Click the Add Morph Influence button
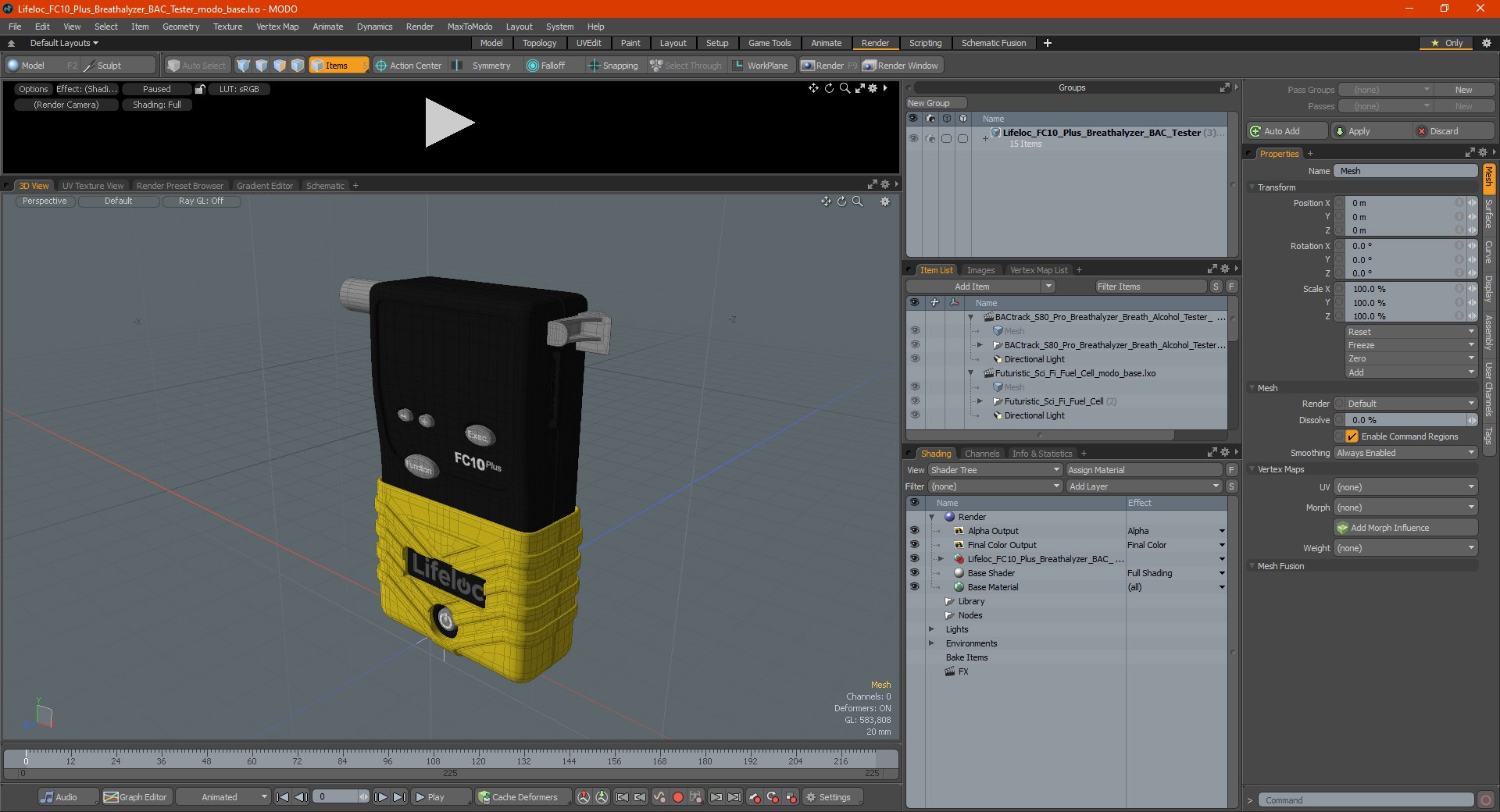1500x812 pixels. pos(1405,528)
